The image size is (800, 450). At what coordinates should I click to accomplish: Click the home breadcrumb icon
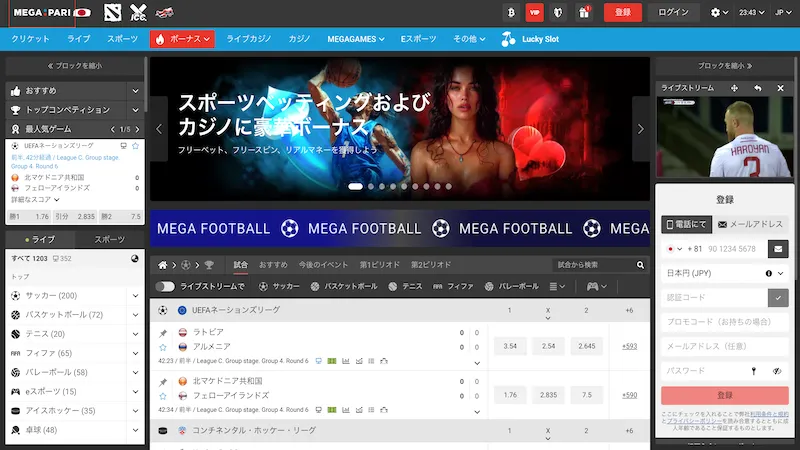tap(162, 265)
